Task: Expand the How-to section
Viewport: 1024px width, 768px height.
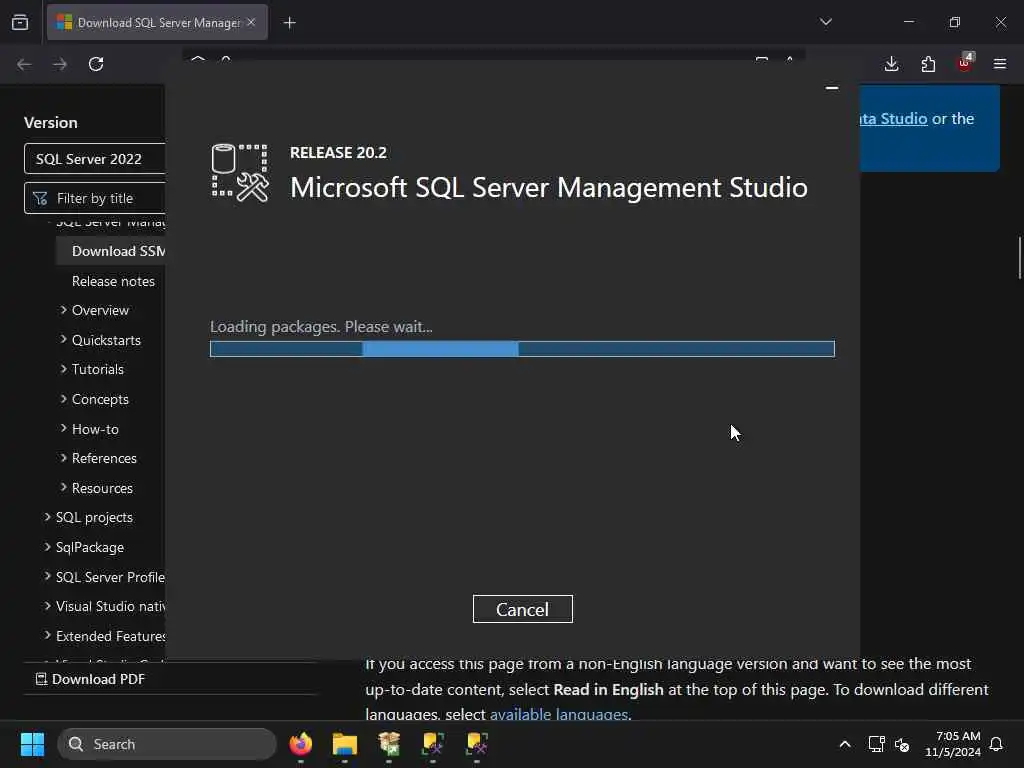Action: (x=63, y=428)
